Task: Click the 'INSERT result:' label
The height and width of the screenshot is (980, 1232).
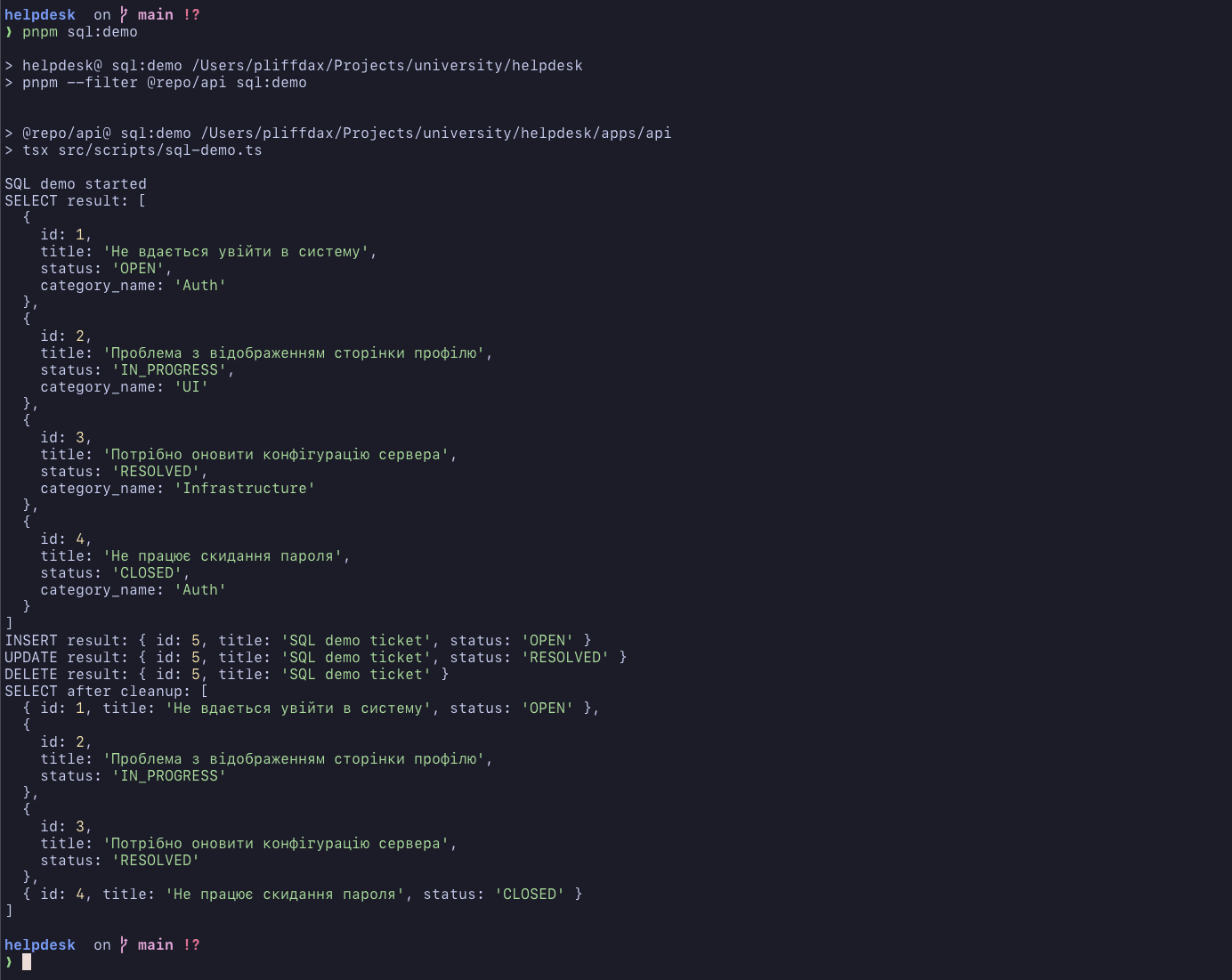Action: [x=67, y=641]
